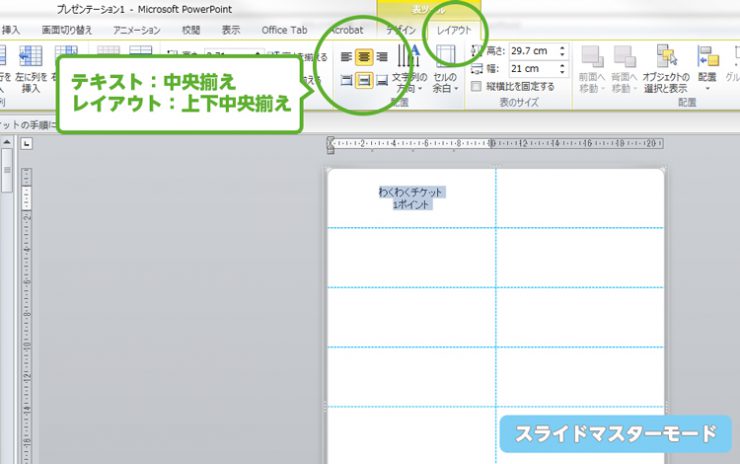This screenshot has height=464, width=740.
Task: Align cell text to the top
Action: (346, 81)
